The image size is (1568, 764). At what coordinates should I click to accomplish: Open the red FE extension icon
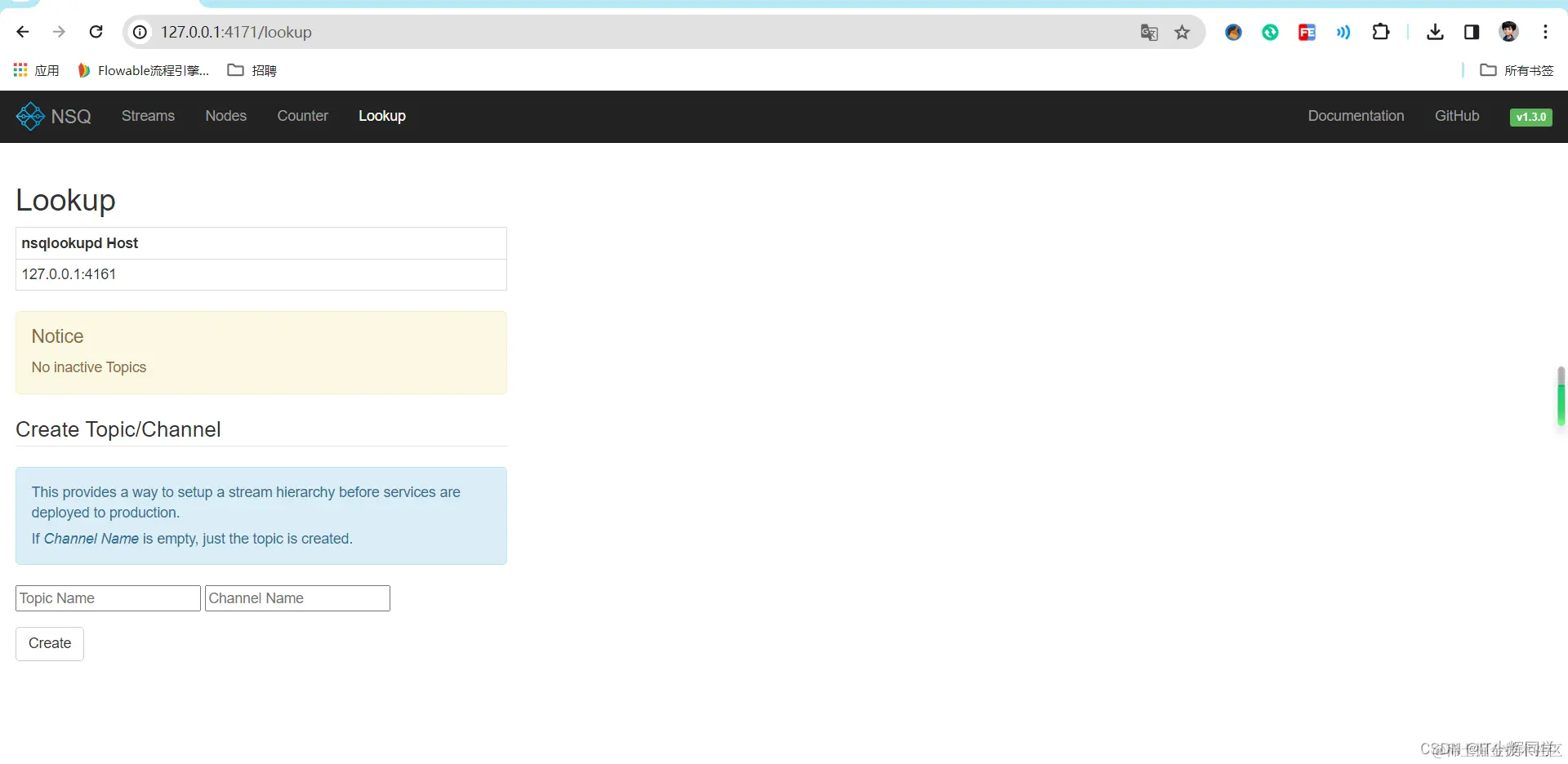(1307, 32)
